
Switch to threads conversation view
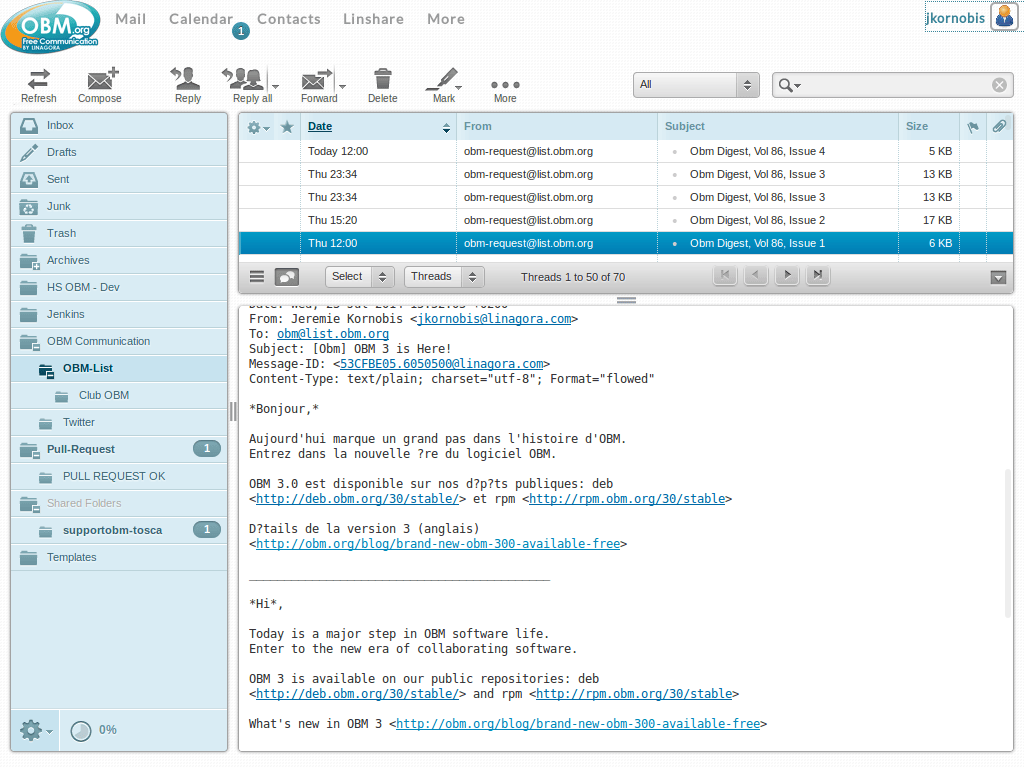tap(287, 277)
